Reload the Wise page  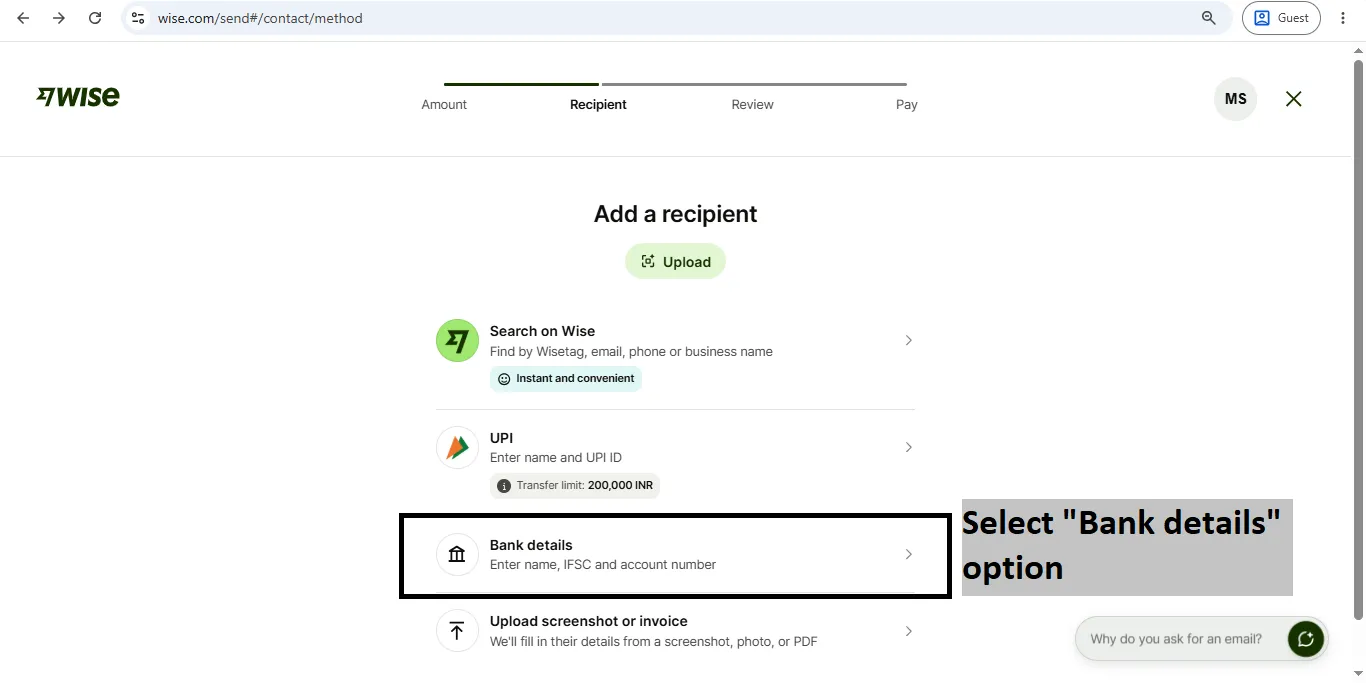[95, 18]
